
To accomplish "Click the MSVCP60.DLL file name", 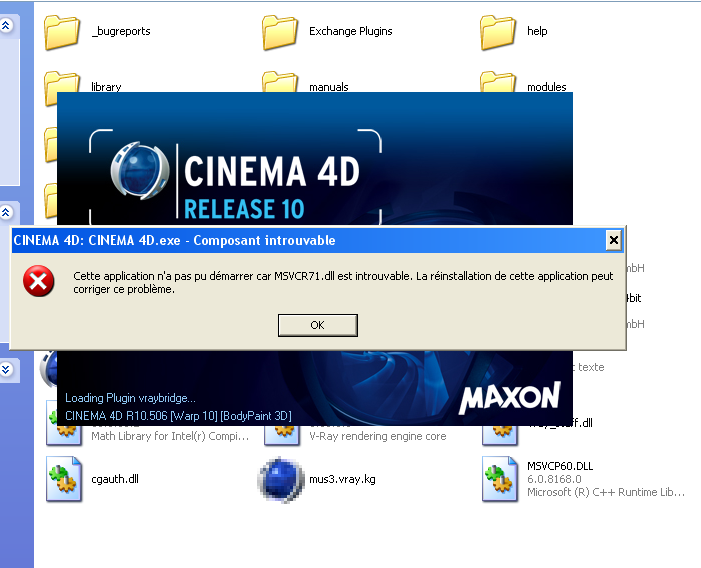I will coord(560,466).
